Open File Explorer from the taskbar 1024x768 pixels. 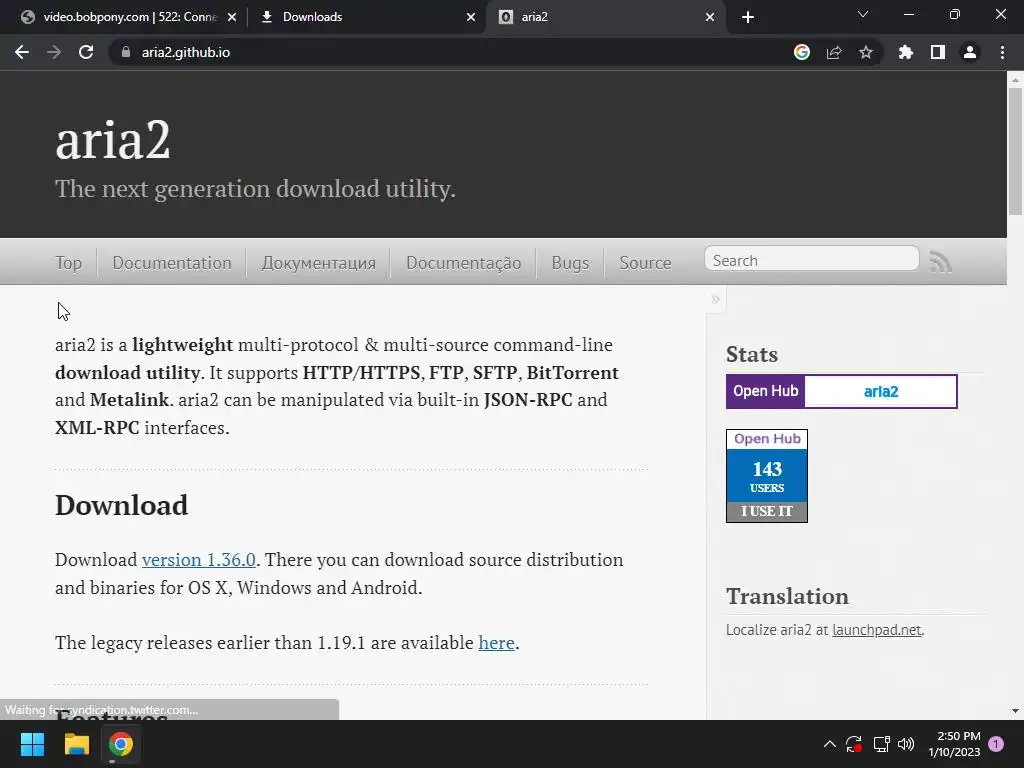coord(76,744)
